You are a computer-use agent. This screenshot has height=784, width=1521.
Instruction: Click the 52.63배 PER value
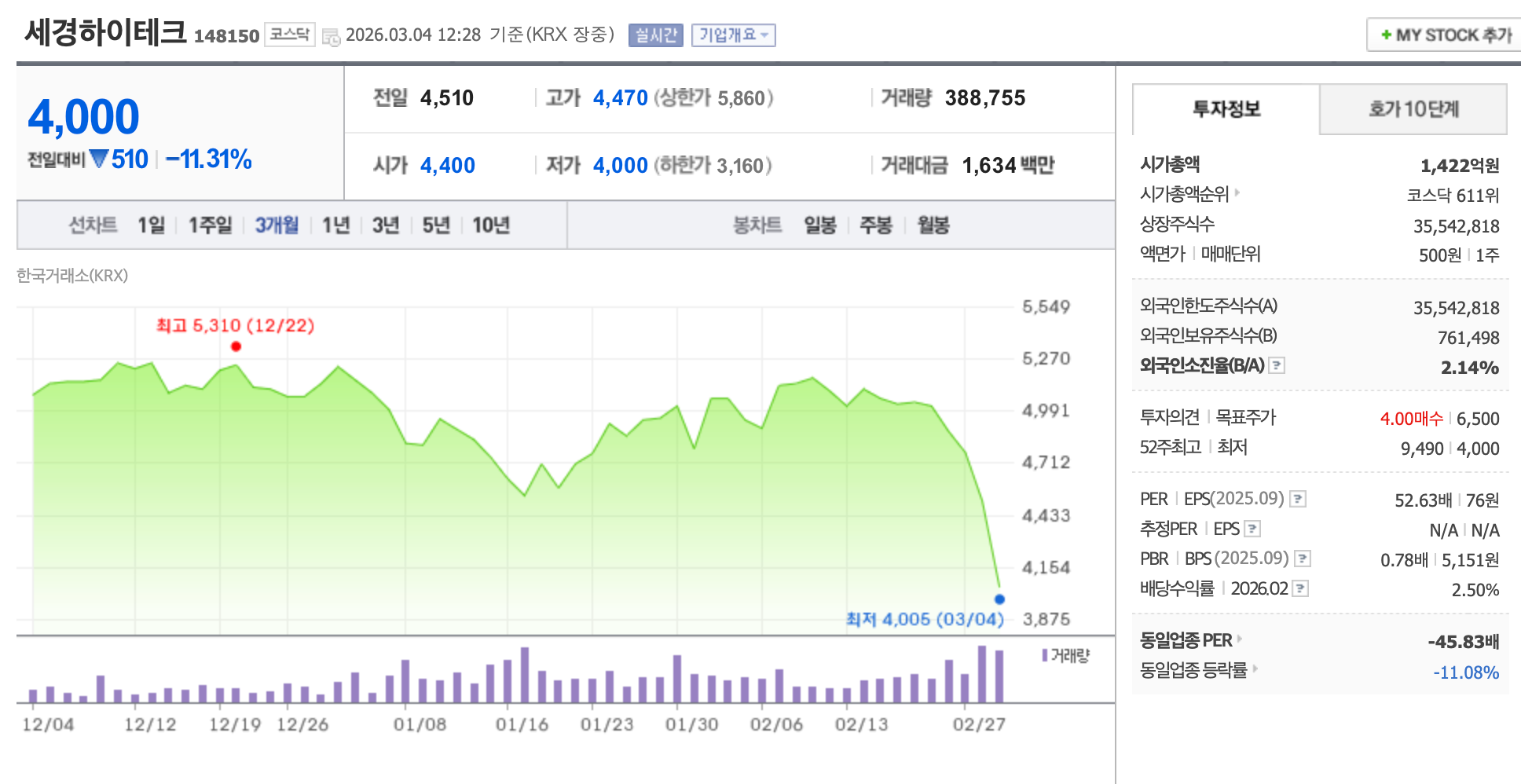(1423, 500)
